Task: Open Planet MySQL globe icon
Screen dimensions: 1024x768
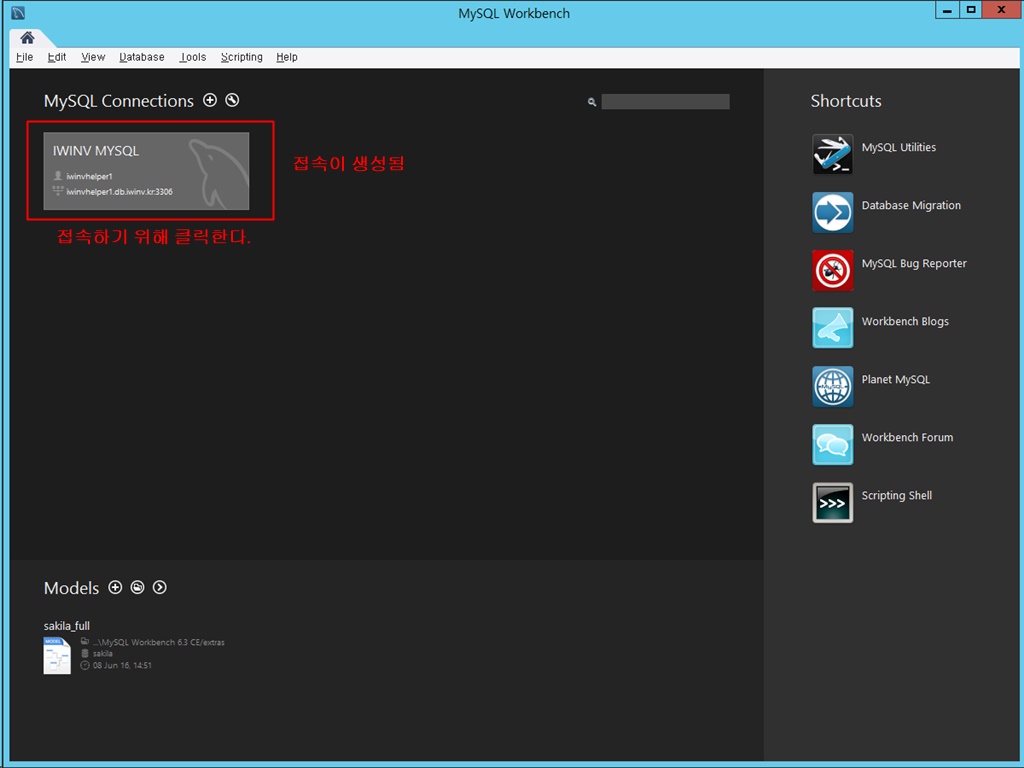Action: pyautogui.click(x=833, y=386)
